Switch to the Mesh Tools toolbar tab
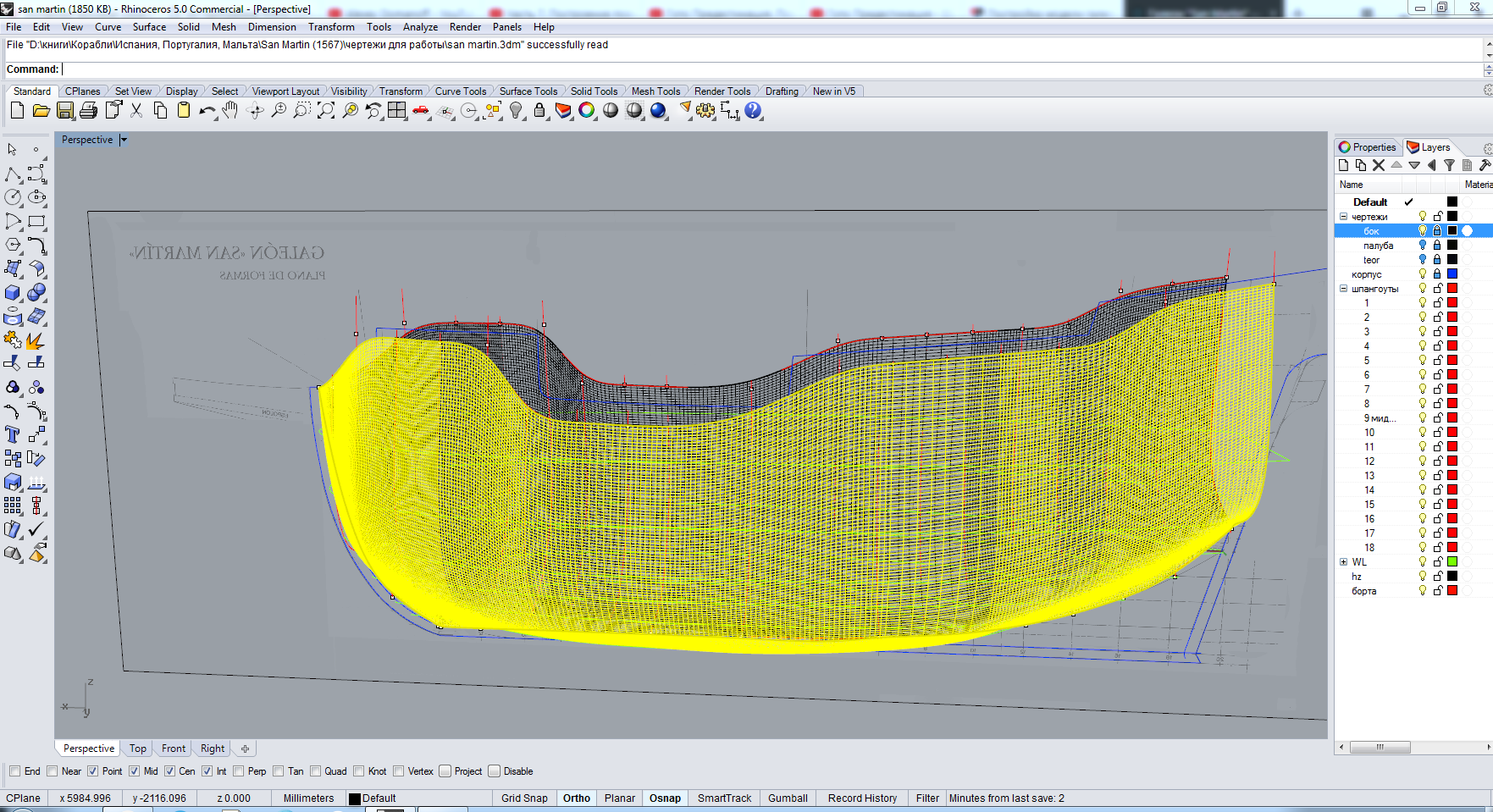The image size is (1493, 812). (655, 91)
